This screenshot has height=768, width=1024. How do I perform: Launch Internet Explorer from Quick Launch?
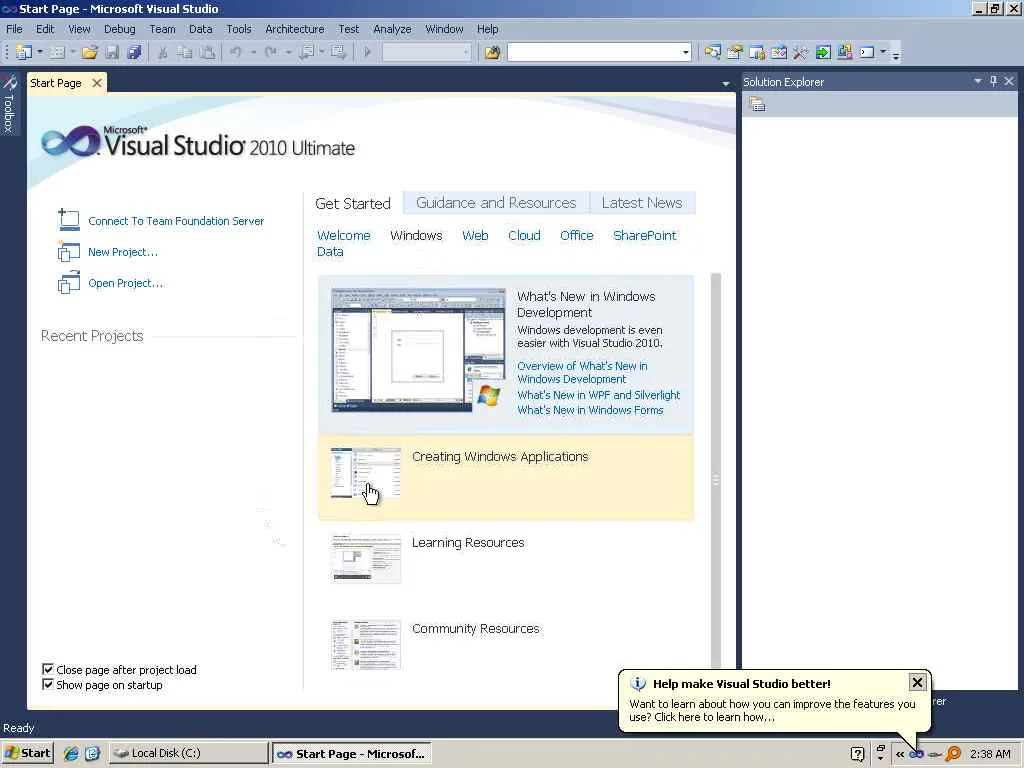pyautogui.click(x=71, y=754)
